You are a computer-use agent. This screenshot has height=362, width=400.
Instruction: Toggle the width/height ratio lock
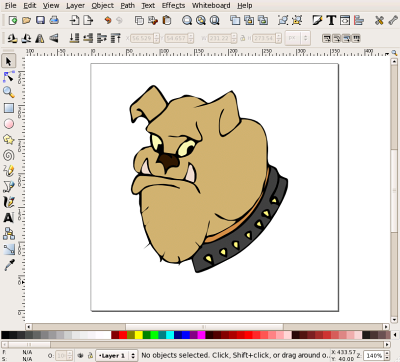coord(243,38)
